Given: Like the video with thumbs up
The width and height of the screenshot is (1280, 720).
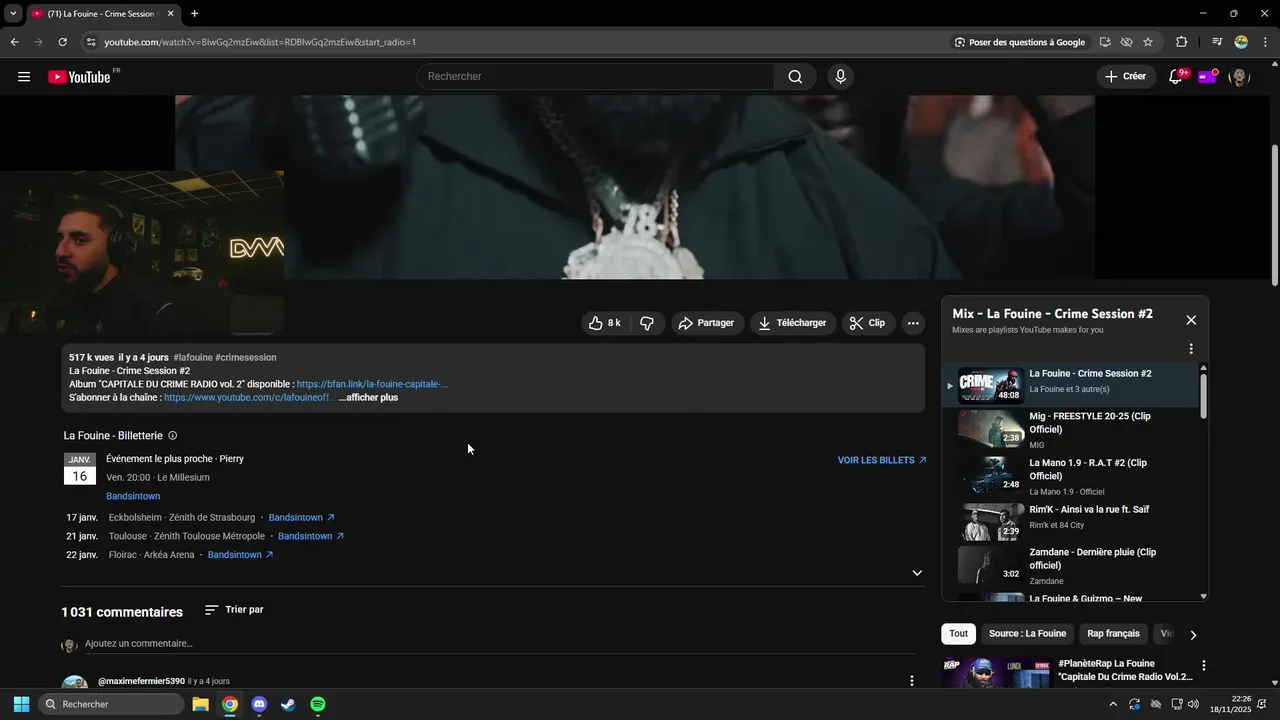Looking at the screenshot, I should point(606,323).
